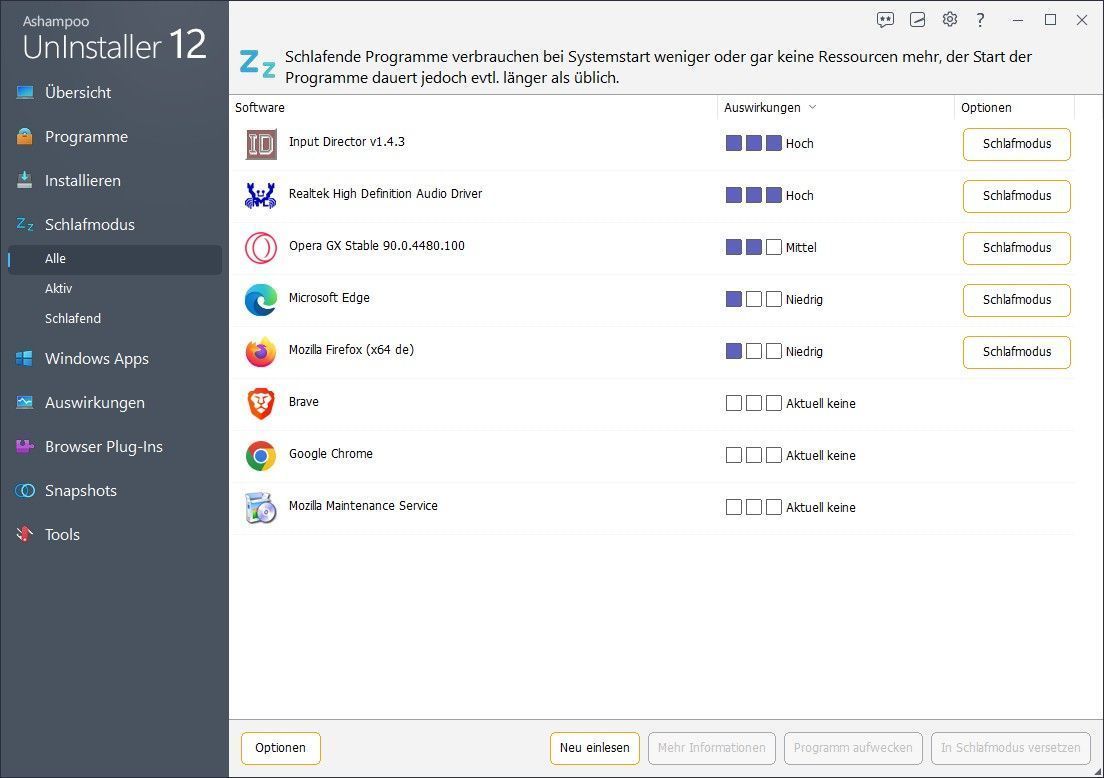Put Microsoft Edge into Schlafmodus

click(1016, 300)
